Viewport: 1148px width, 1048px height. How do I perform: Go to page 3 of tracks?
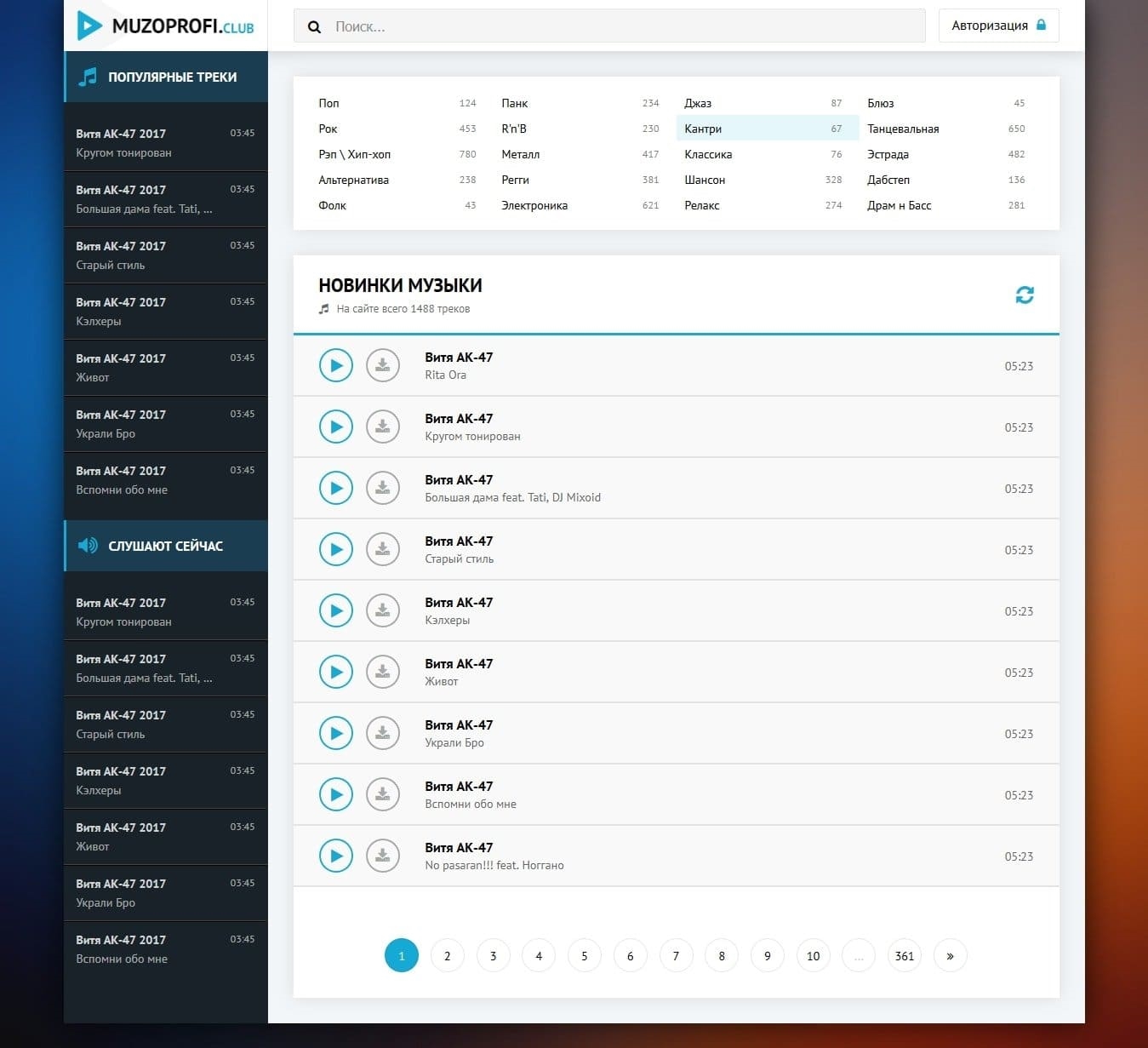point(493,956)
